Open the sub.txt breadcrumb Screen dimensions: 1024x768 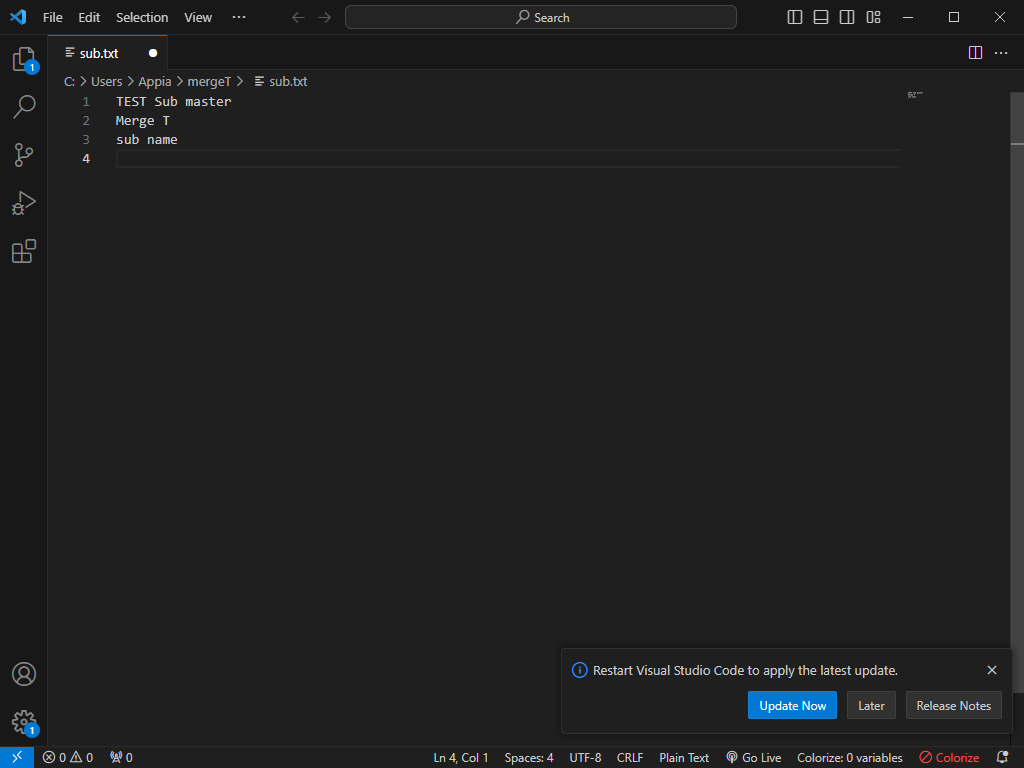pyautogui.click(x=281, y=82)
